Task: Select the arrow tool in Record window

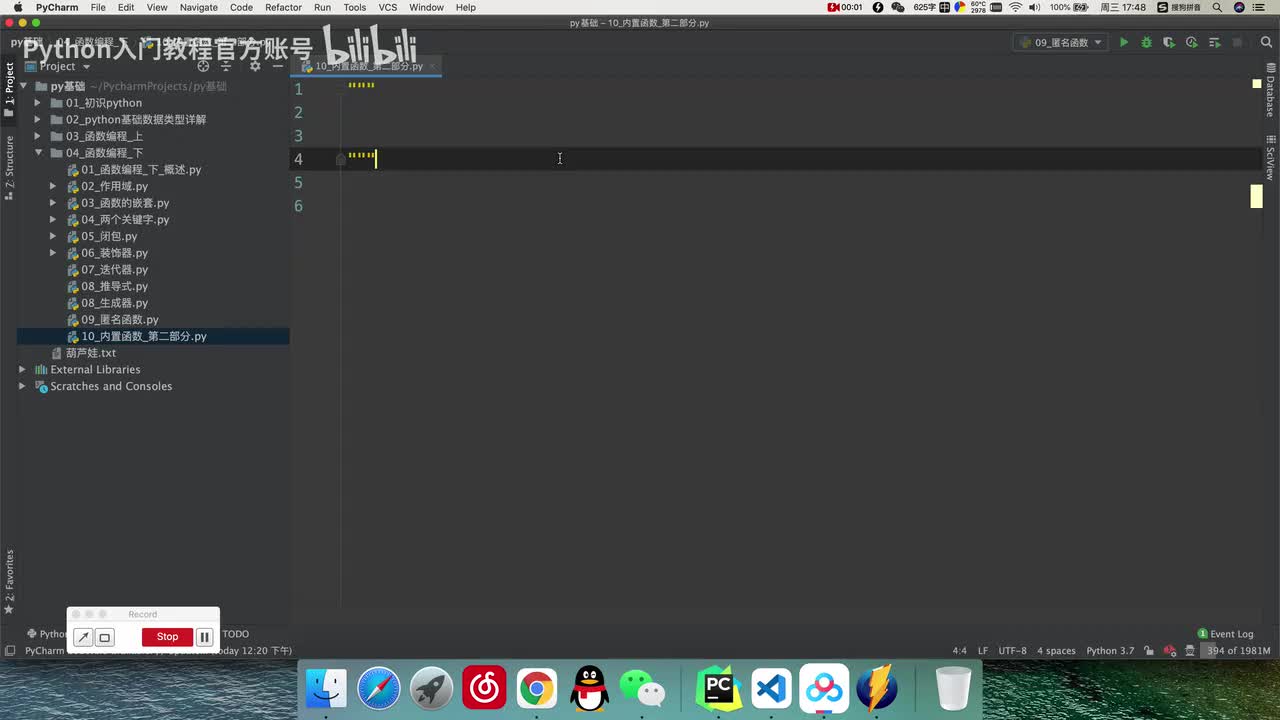Action: click(x=84, y=637)
